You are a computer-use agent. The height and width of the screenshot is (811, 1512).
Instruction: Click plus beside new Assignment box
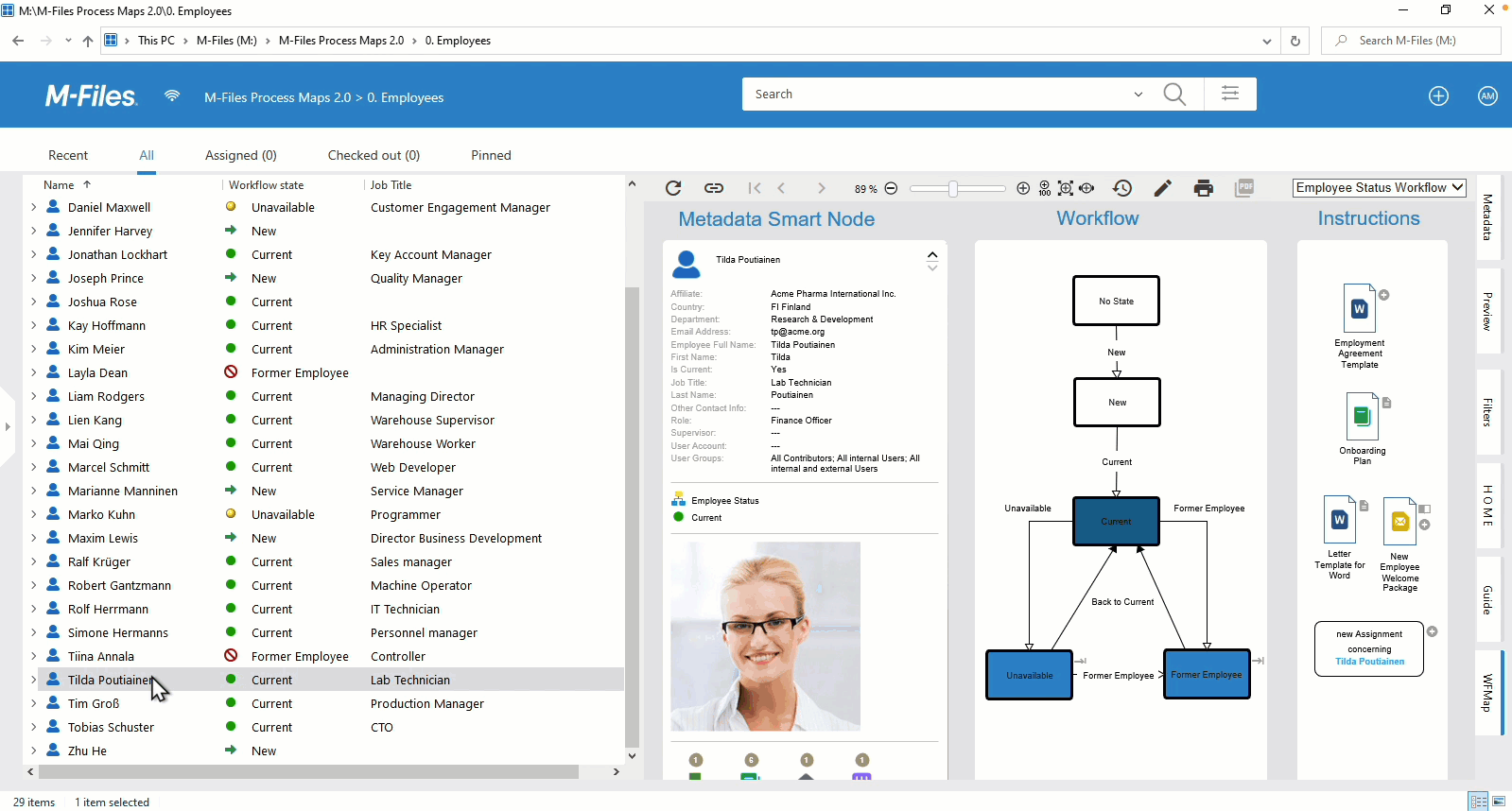[x=1432, y=631]
